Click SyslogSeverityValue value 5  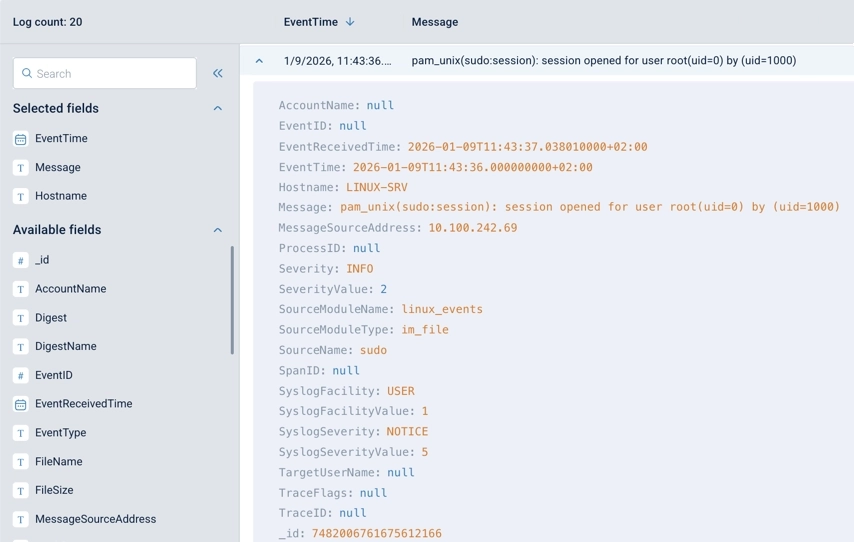click(425, 452)
